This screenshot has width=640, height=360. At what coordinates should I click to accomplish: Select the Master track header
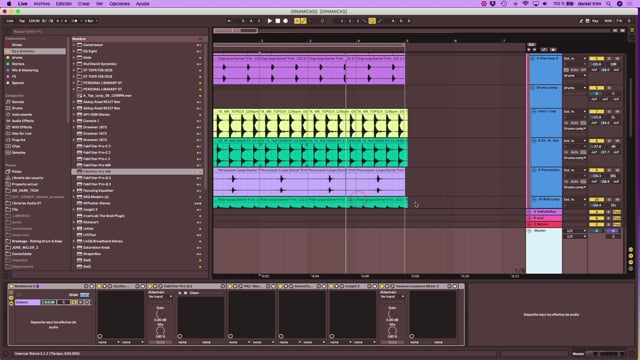(544, 251)
